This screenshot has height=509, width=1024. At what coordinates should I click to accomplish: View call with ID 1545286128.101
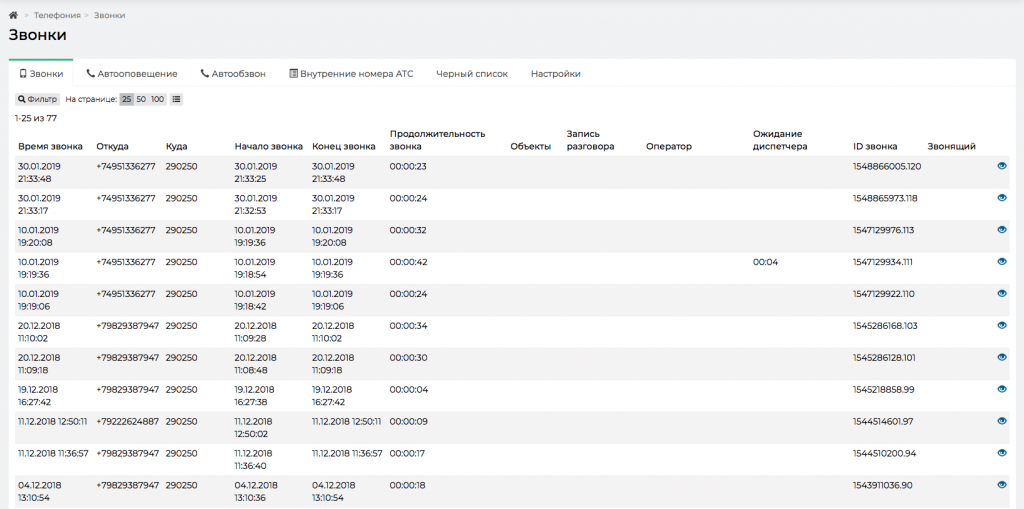pyautogui.click(x=1002, y=357)
